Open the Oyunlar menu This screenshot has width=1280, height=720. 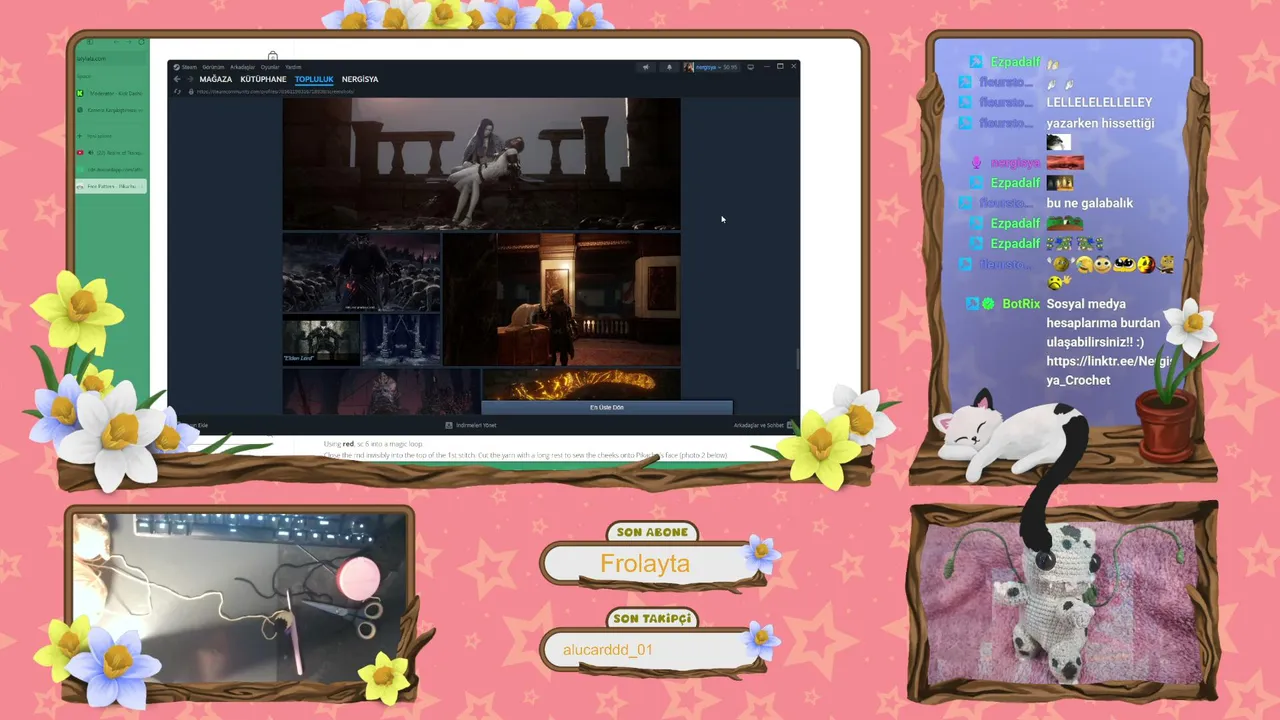click(x=270, y=67)
